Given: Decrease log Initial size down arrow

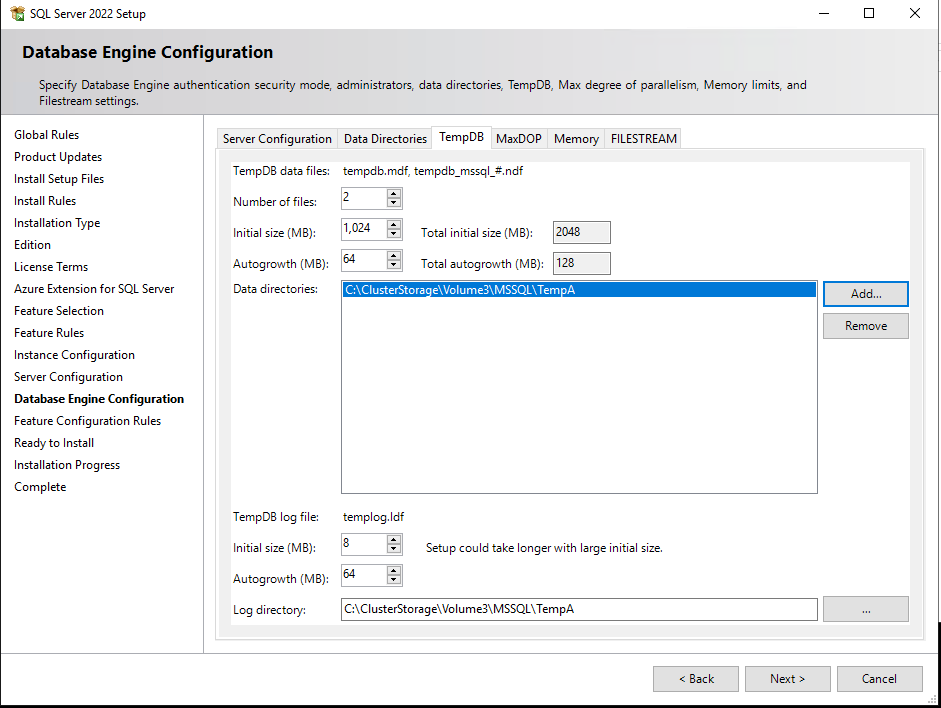Looking at the screenshot, I should click(394, 549).
